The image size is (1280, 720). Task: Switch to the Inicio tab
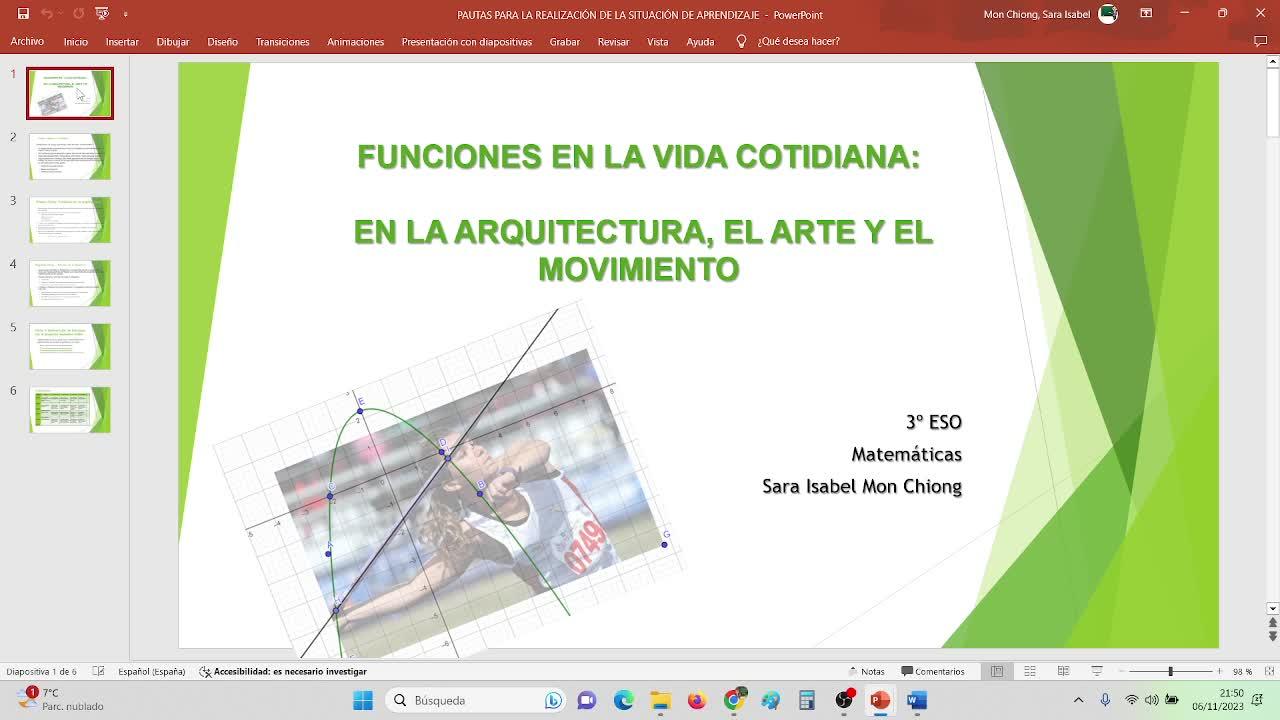click(x=75, y=42)
